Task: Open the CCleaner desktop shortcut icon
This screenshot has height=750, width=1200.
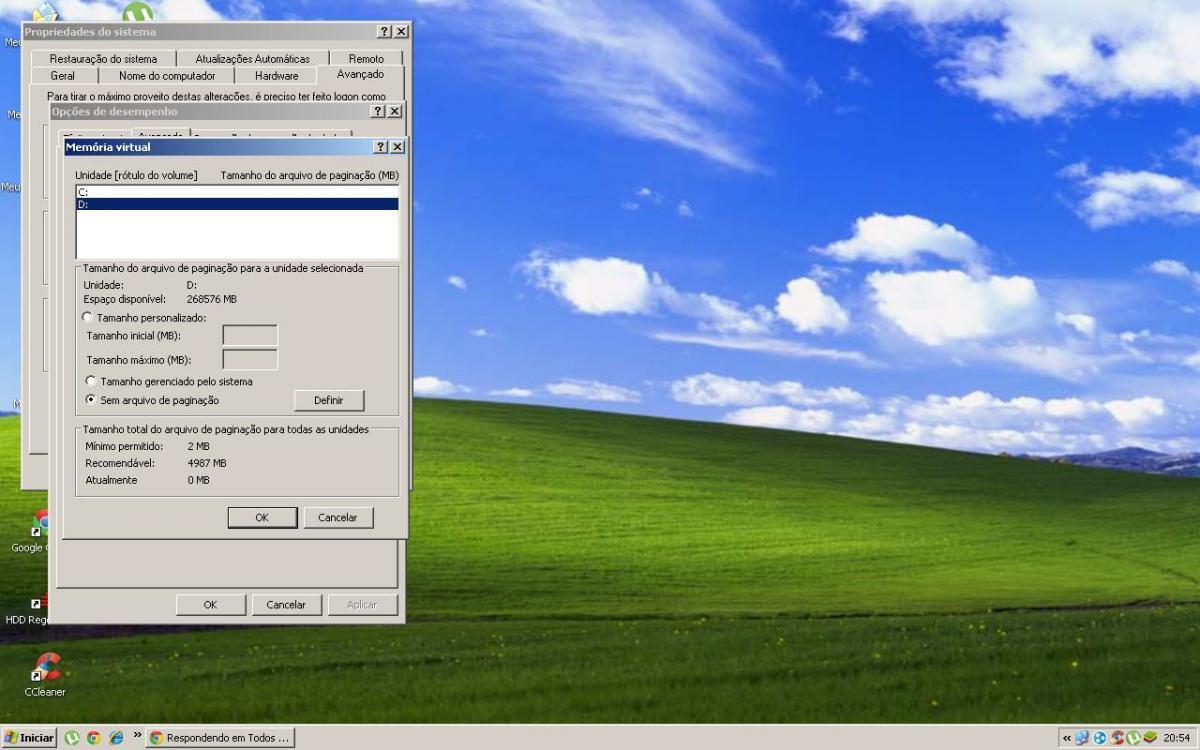Action: coord(46,668)
